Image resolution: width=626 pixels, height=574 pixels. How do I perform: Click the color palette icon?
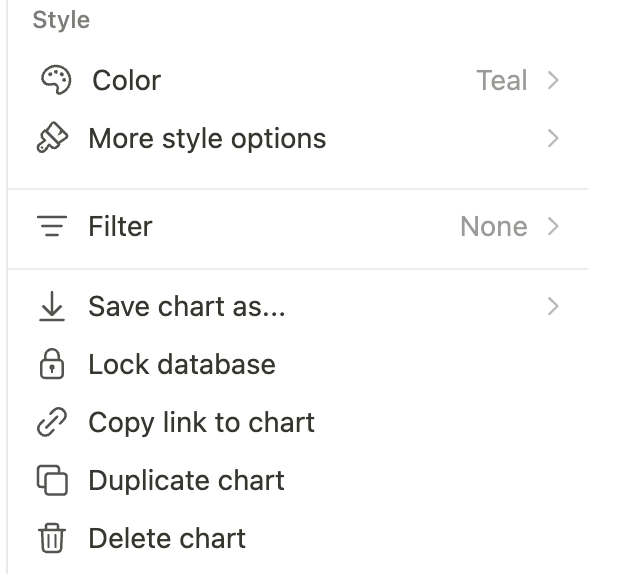tap(55, 81)
